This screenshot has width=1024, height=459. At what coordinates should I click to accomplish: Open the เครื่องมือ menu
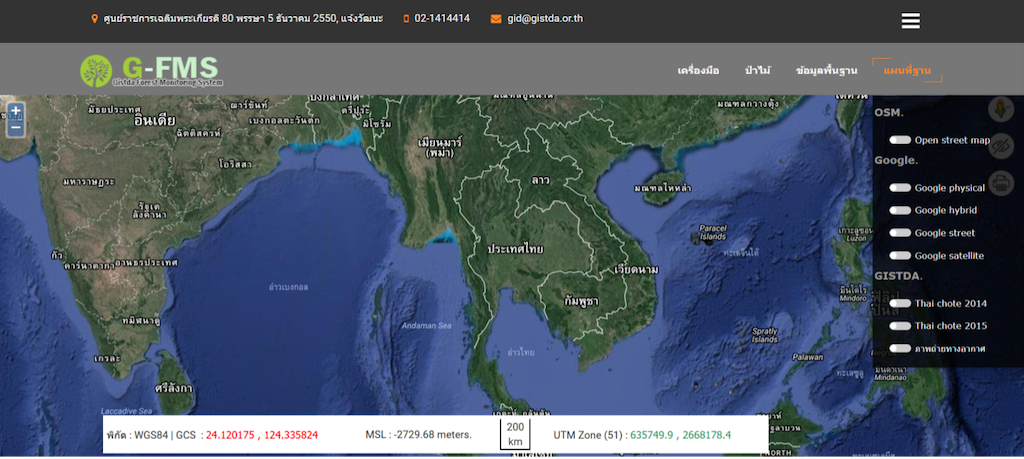click(698, 71)
